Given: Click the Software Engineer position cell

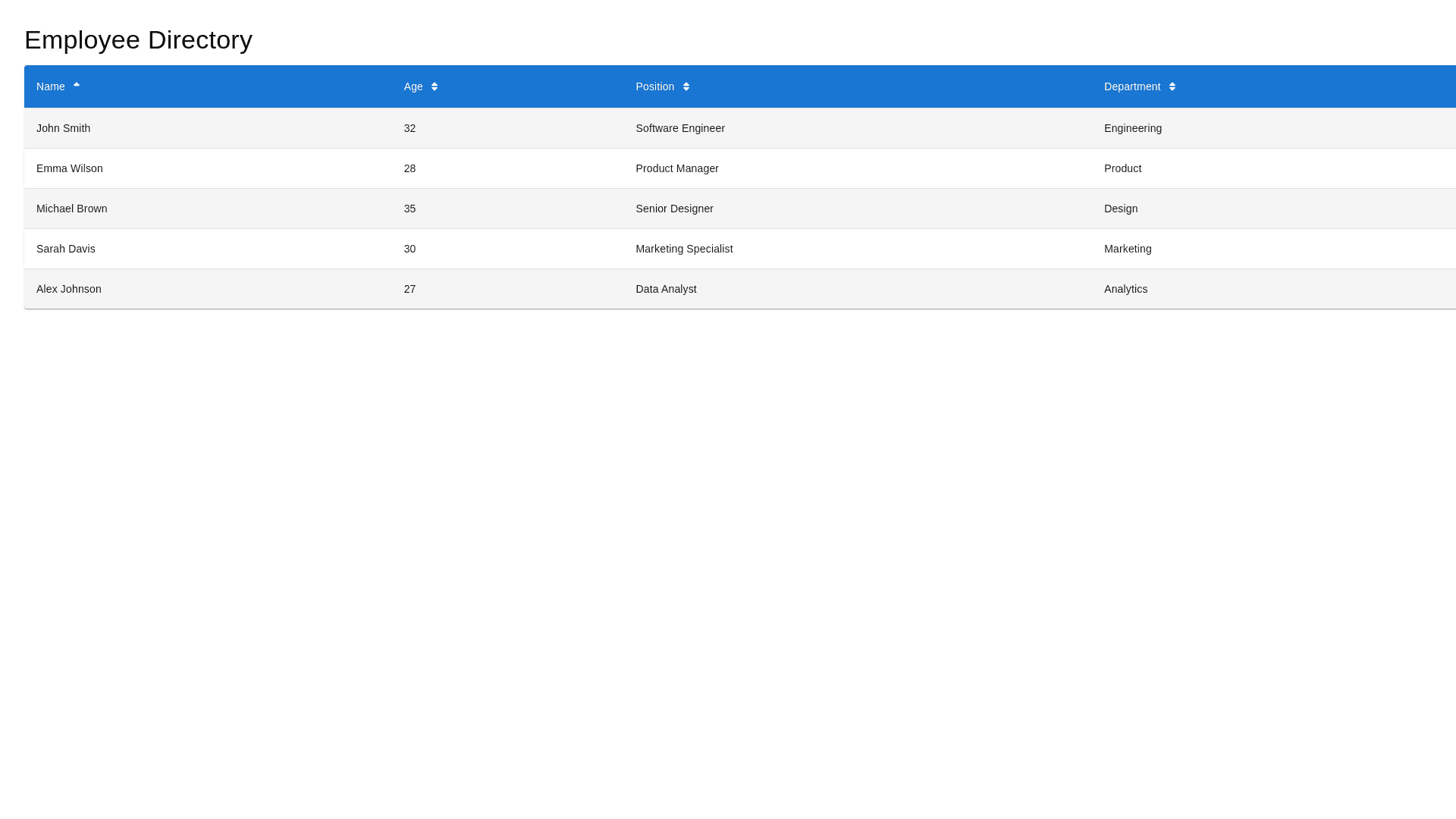Looking at the screenshot, I should click(680, 128).
